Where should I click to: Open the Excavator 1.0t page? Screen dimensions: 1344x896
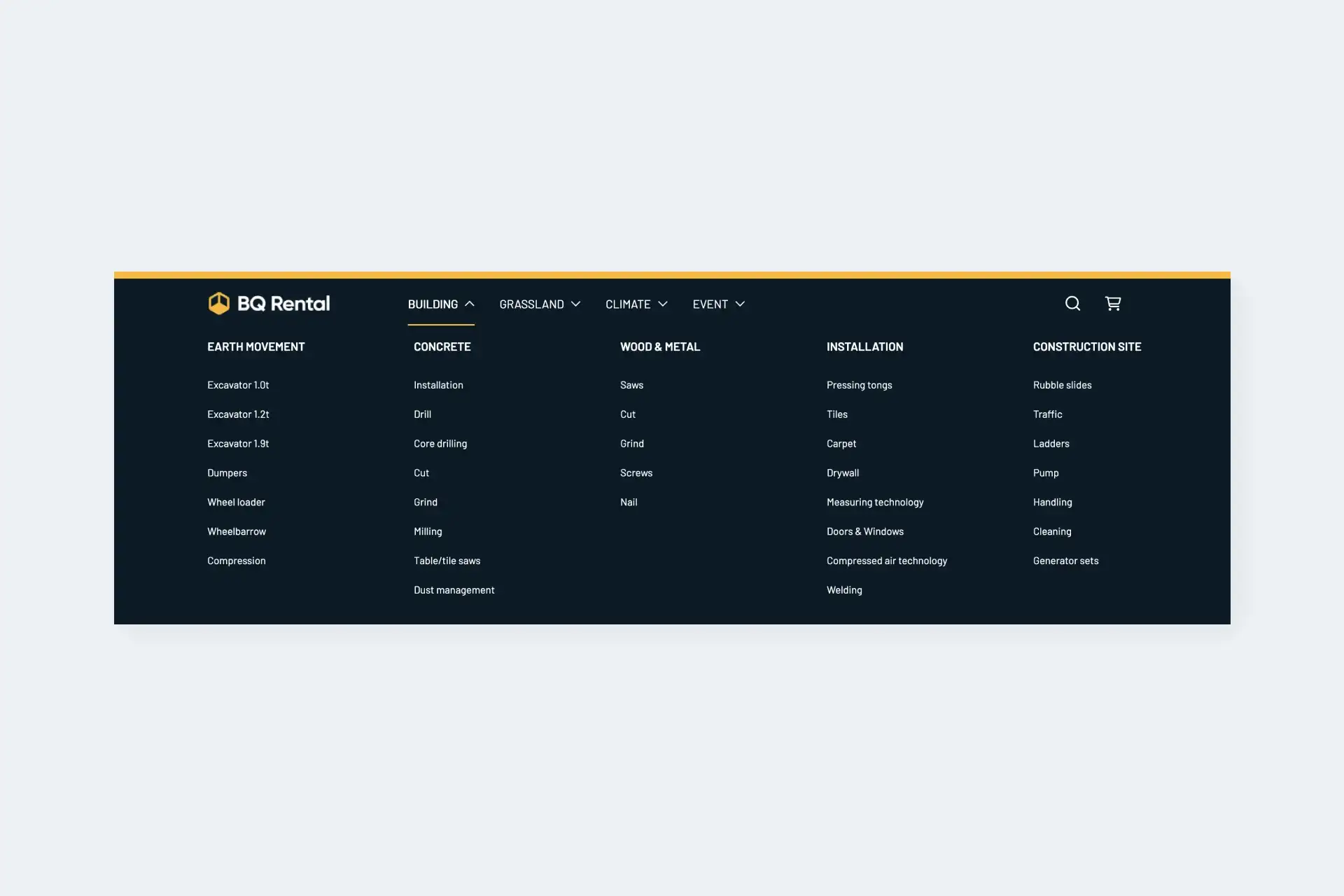tap(238, 384)
